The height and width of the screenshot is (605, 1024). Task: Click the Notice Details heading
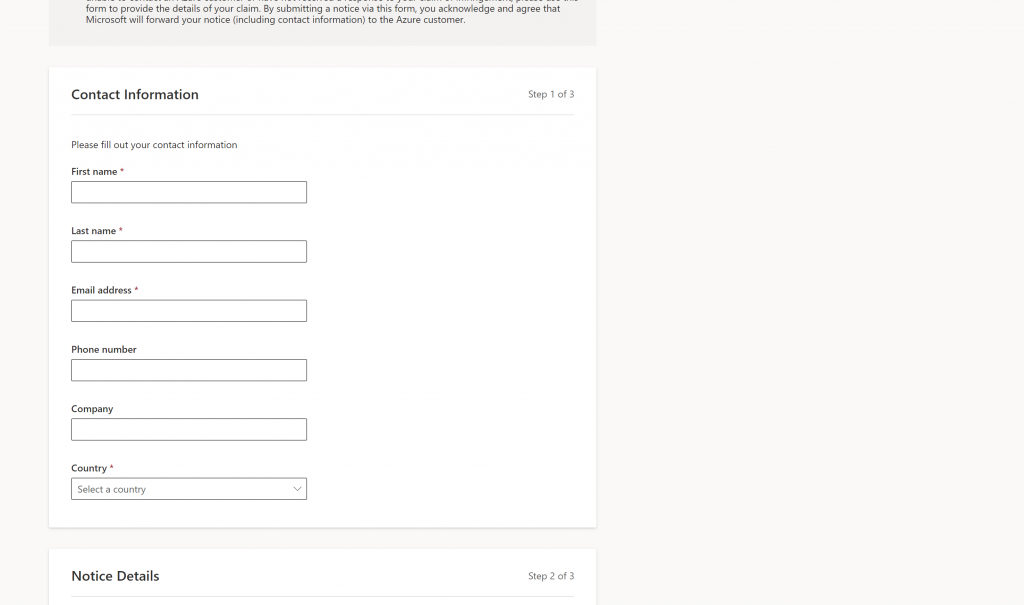[x=115, y=576]
